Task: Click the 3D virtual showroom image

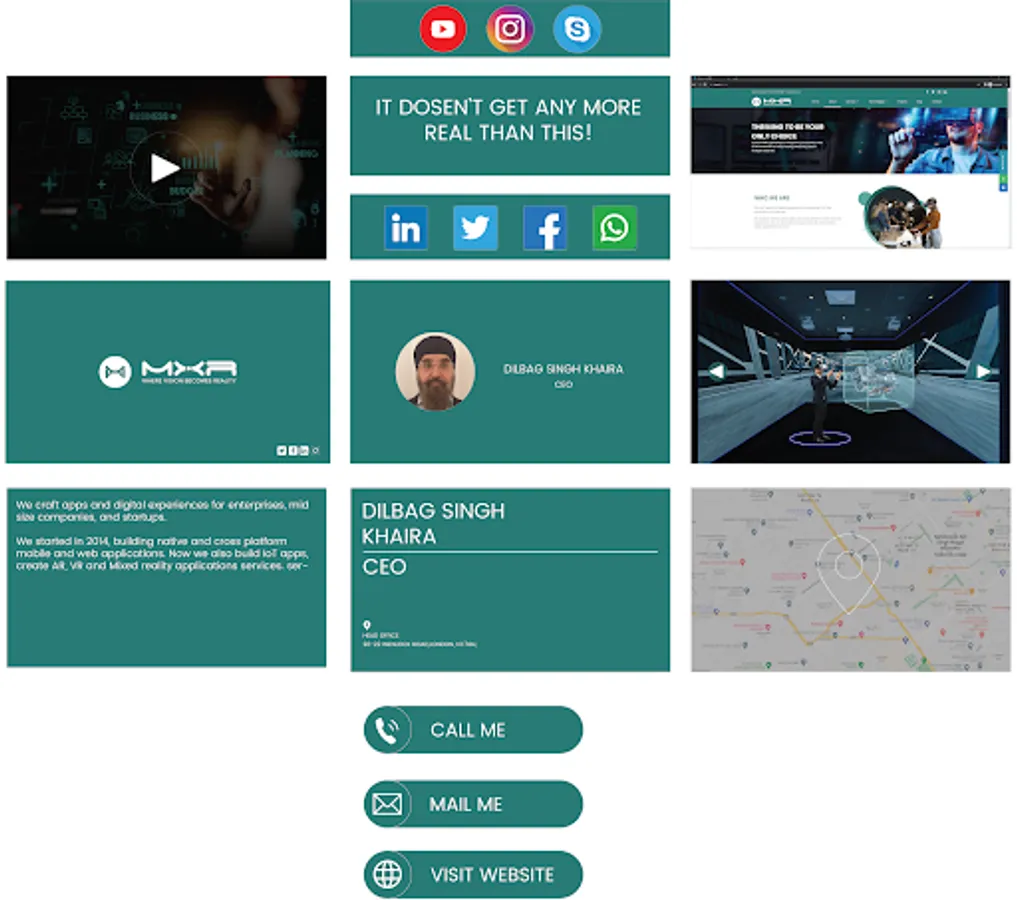Action: 850,372
